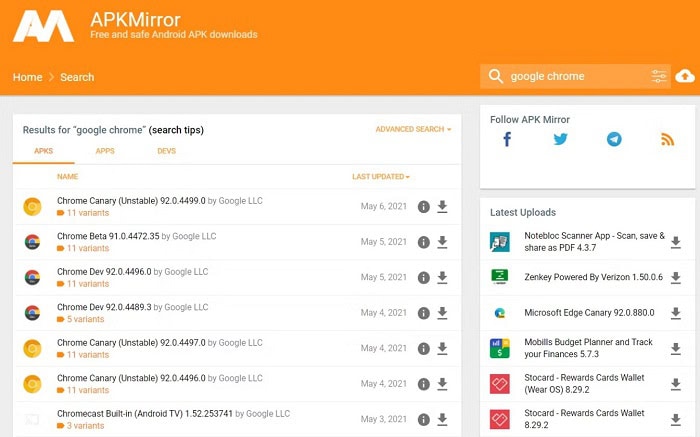This screenshot has width=700, height=437.
Task: Click the search field containing google chrome
Action: [575, 76]
